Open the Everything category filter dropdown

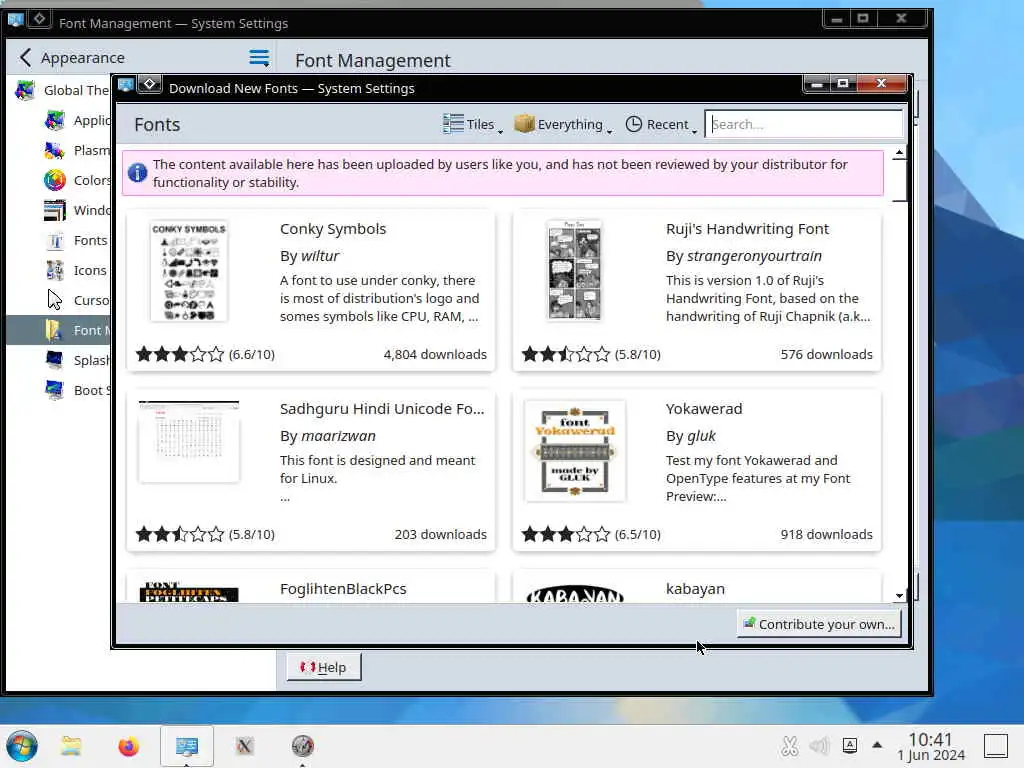[x=563, y=124]
